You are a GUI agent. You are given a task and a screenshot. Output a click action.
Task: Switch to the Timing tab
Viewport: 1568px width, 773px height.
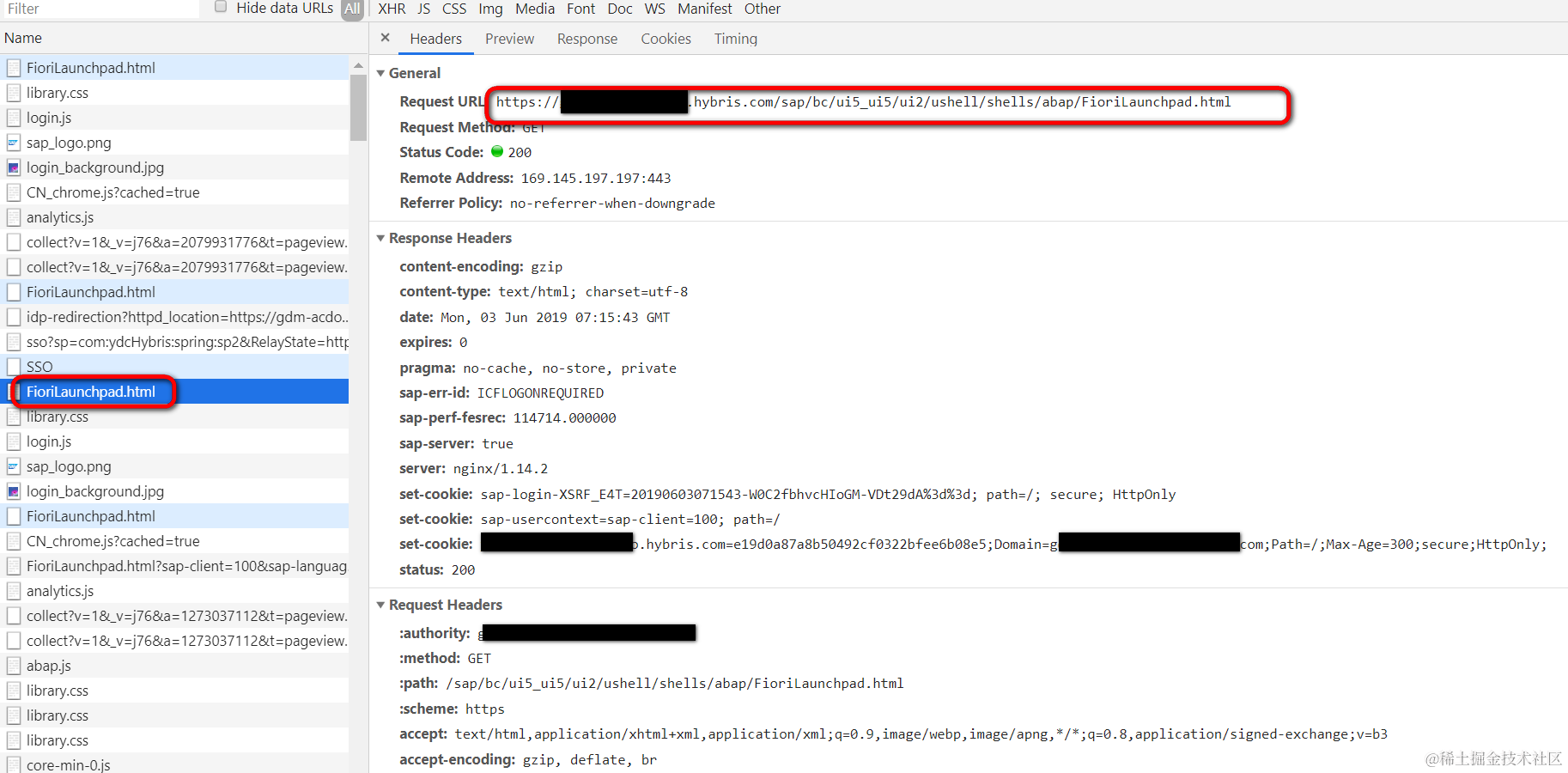click(735, 39)
